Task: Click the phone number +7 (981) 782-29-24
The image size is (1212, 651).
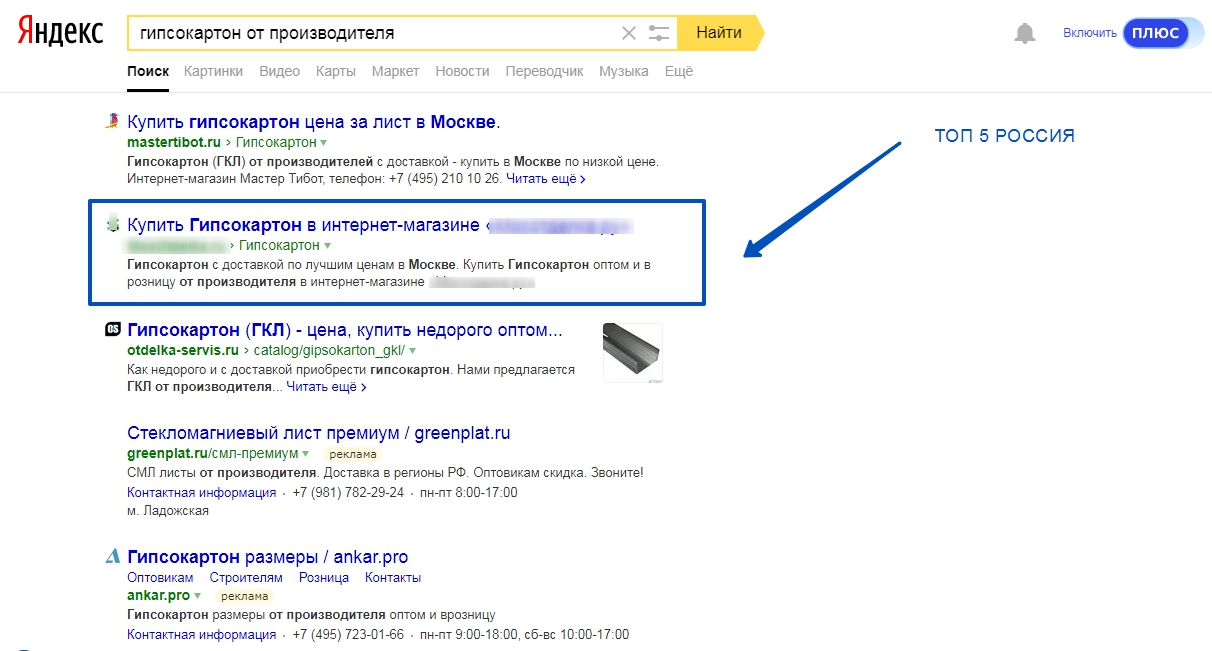Action: [349, 492]
